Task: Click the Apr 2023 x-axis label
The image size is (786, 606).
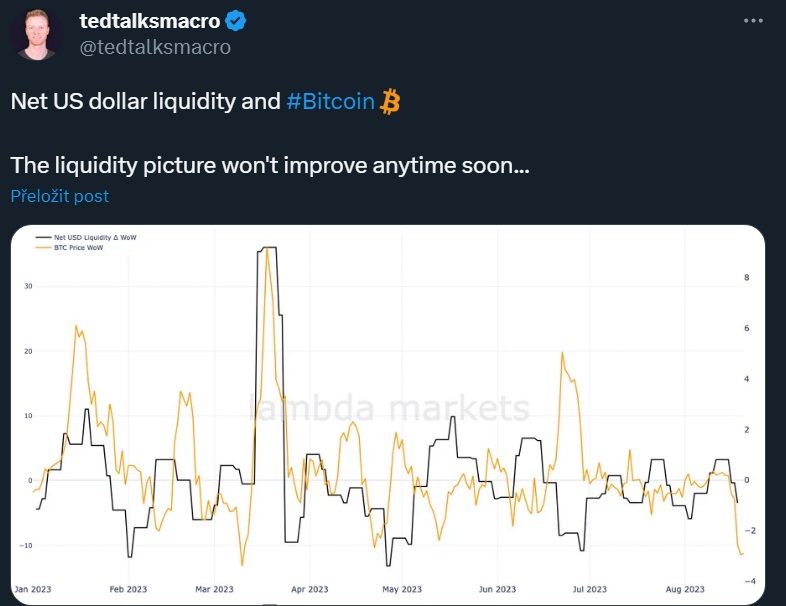Action: (309, 590)
